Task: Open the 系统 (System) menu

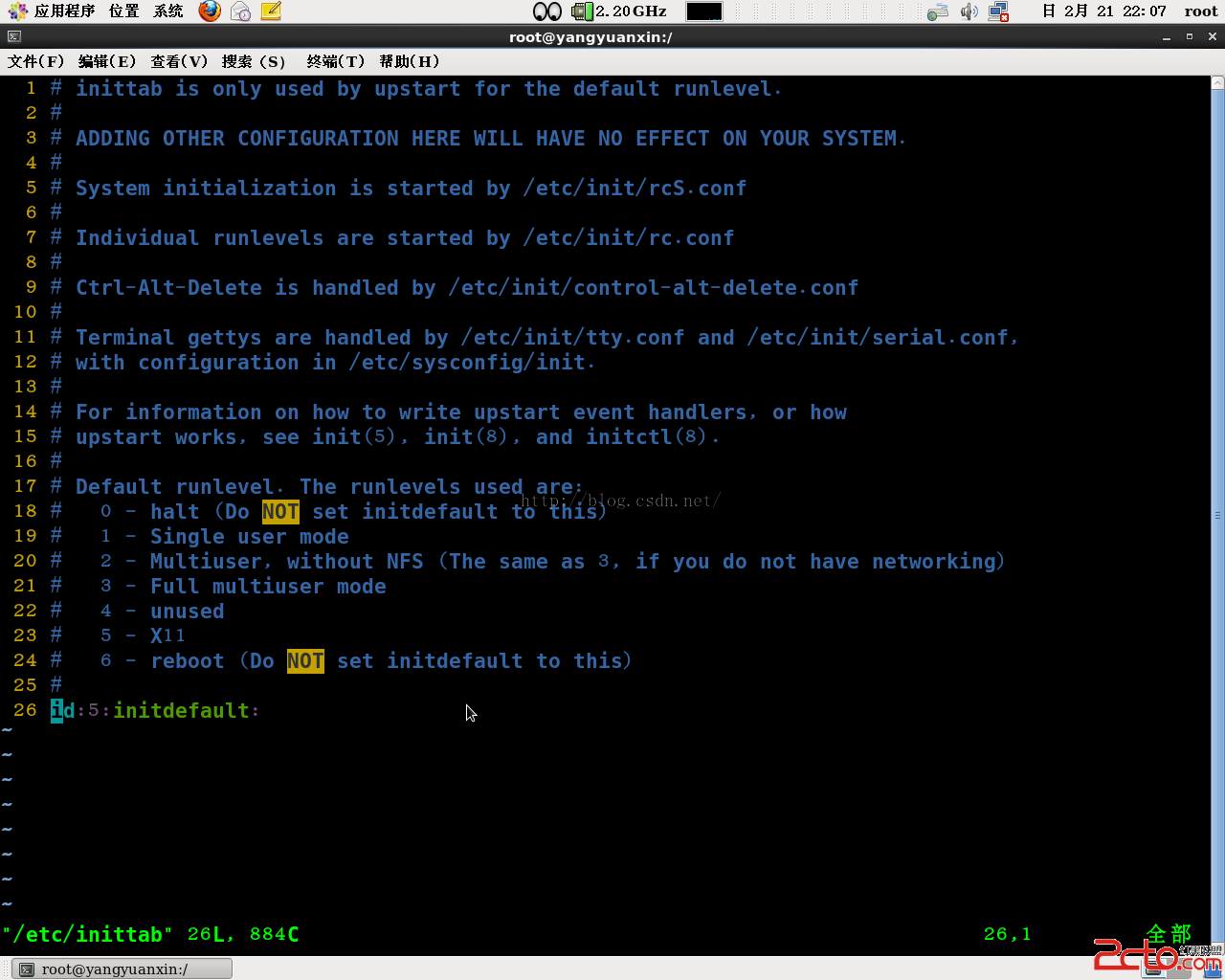Action: coord(168,11)
